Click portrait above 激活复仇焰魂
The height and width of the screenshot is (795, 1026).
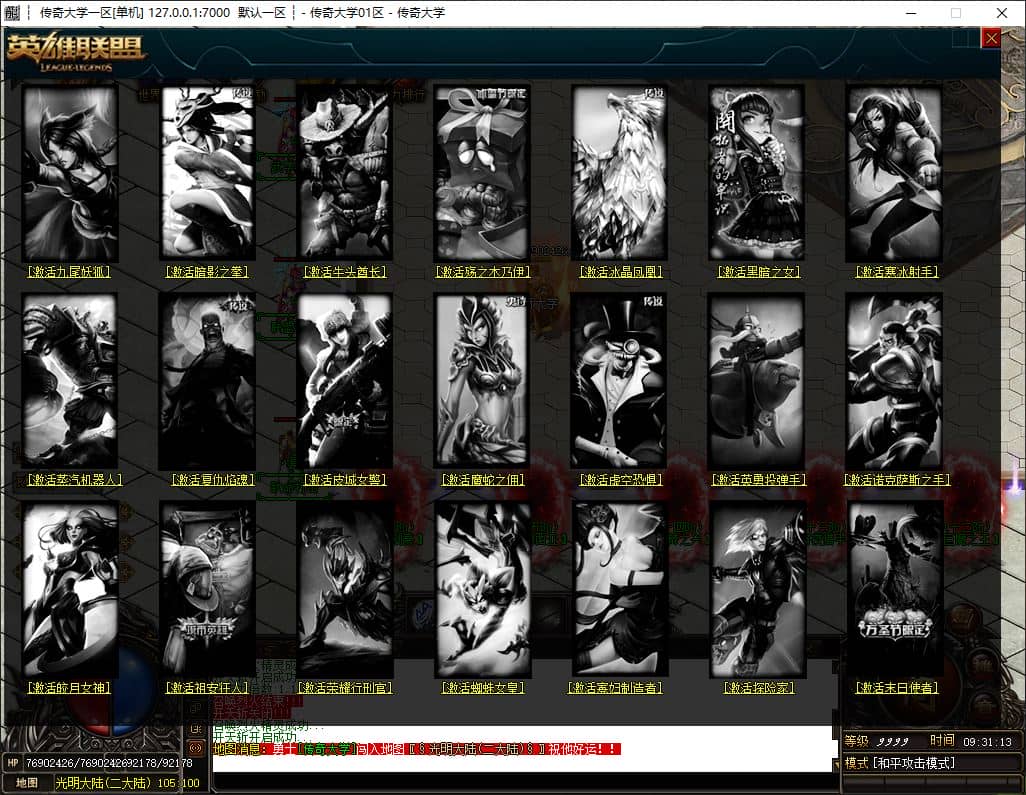(x=207, y=381)
